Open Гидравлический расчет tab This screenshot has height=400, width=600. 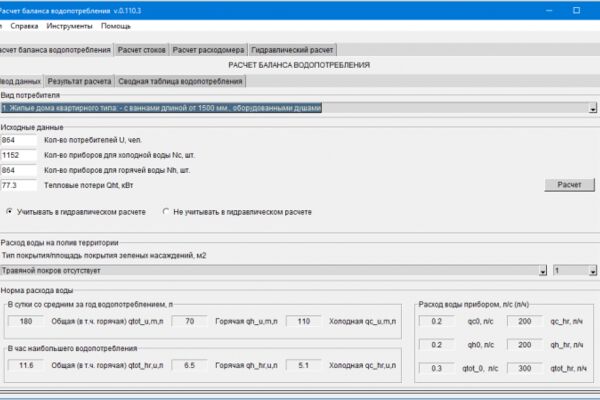click(292, 50)
